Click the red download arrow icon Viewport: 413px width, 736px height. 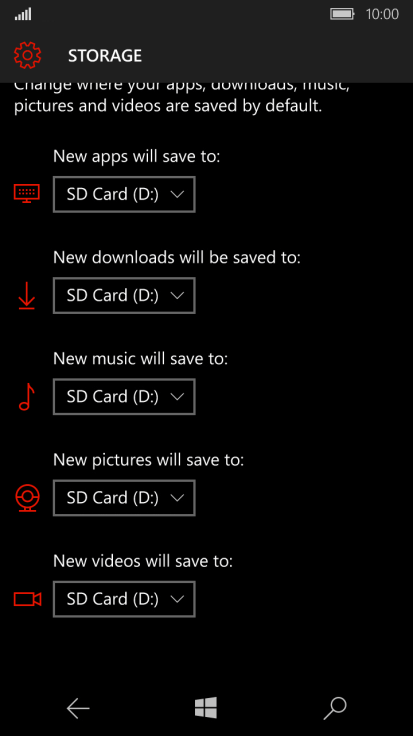coord(27,295)
